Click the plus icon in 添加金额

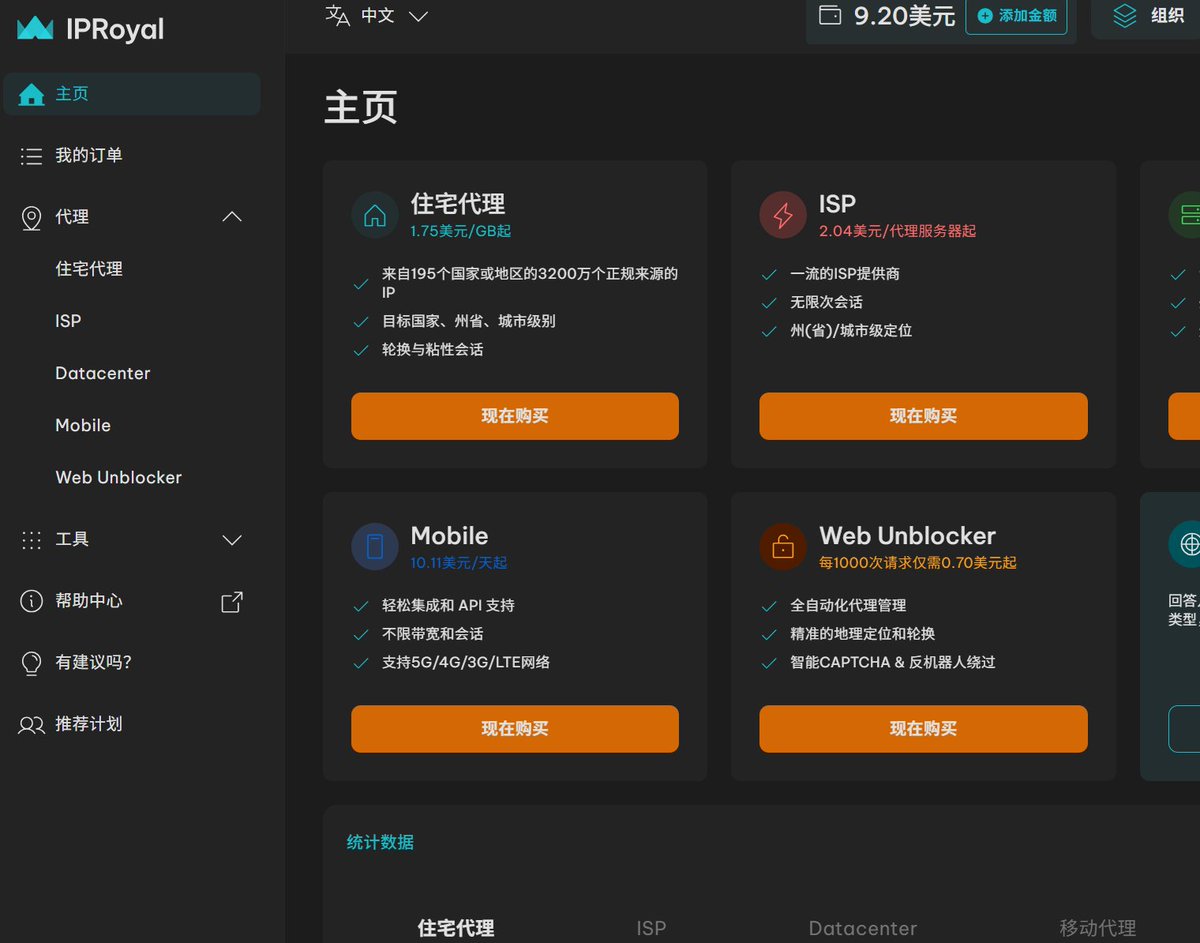coord(985,16)
